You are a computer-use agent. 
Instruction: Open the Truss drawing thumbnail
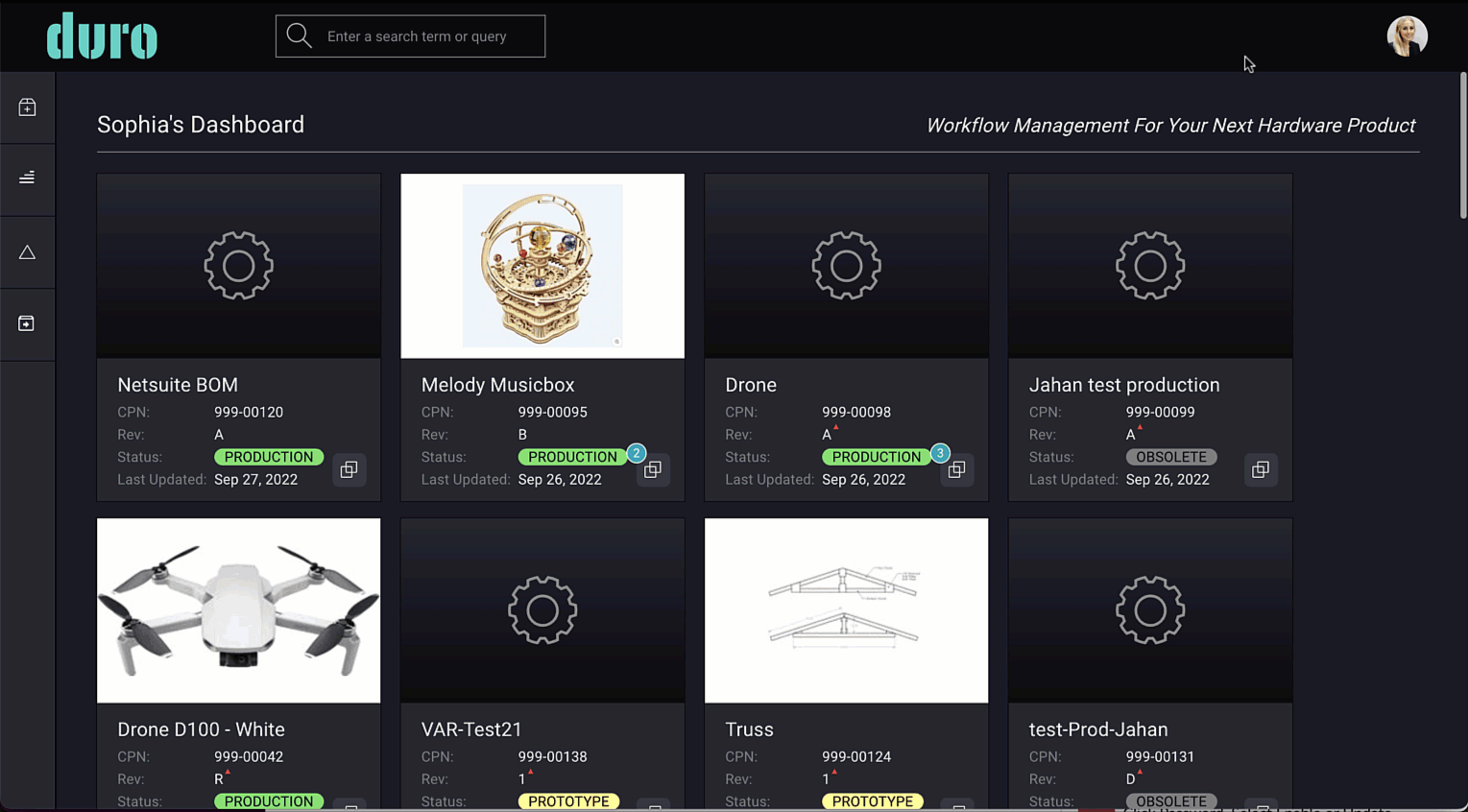846,609
